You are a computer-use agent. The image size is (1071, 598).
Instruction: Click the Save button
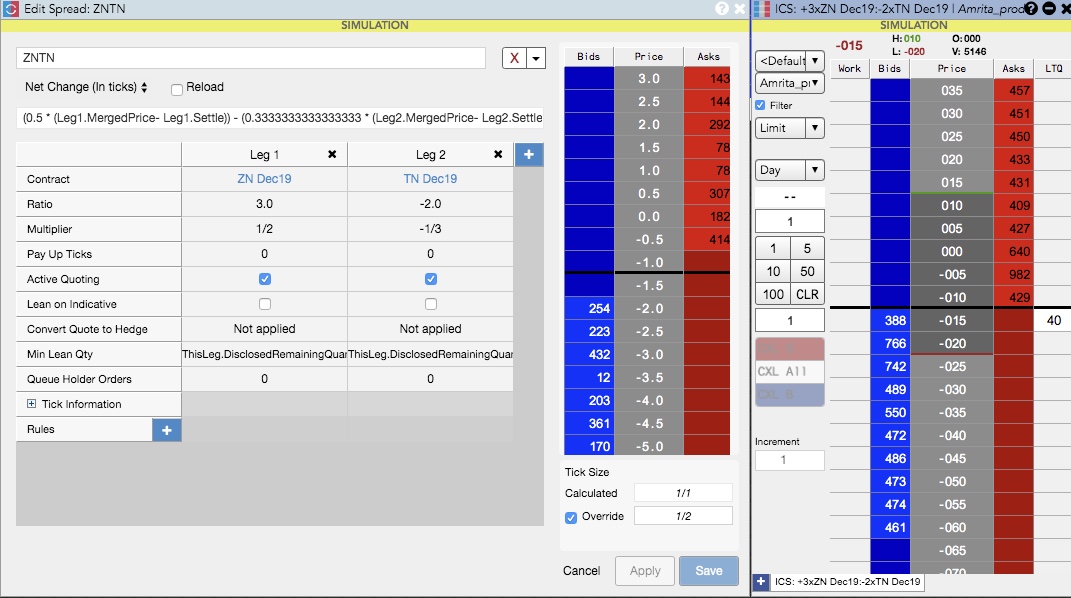click(708, 571)
